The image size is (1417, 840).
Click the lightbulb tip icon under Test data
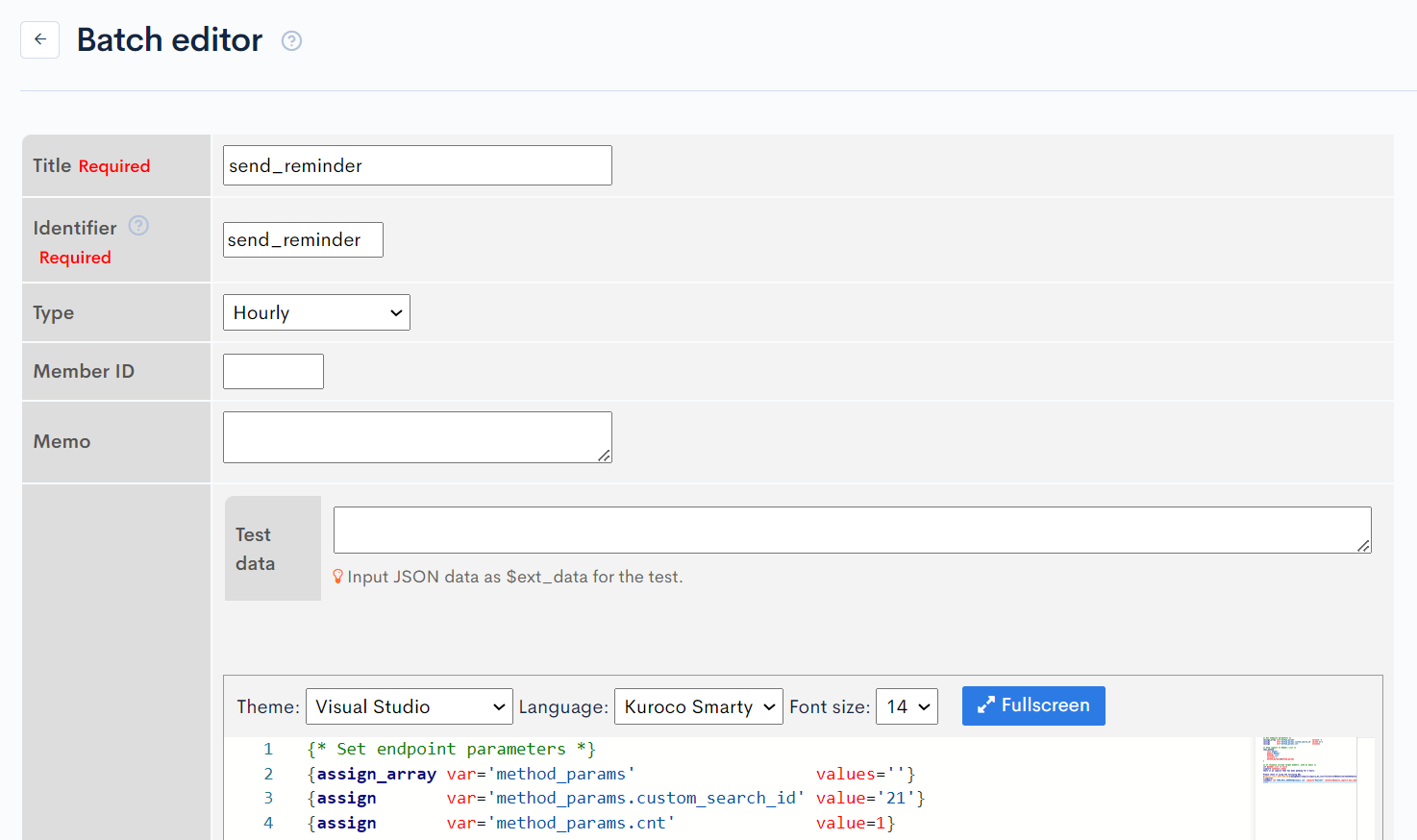pos(337,576)
